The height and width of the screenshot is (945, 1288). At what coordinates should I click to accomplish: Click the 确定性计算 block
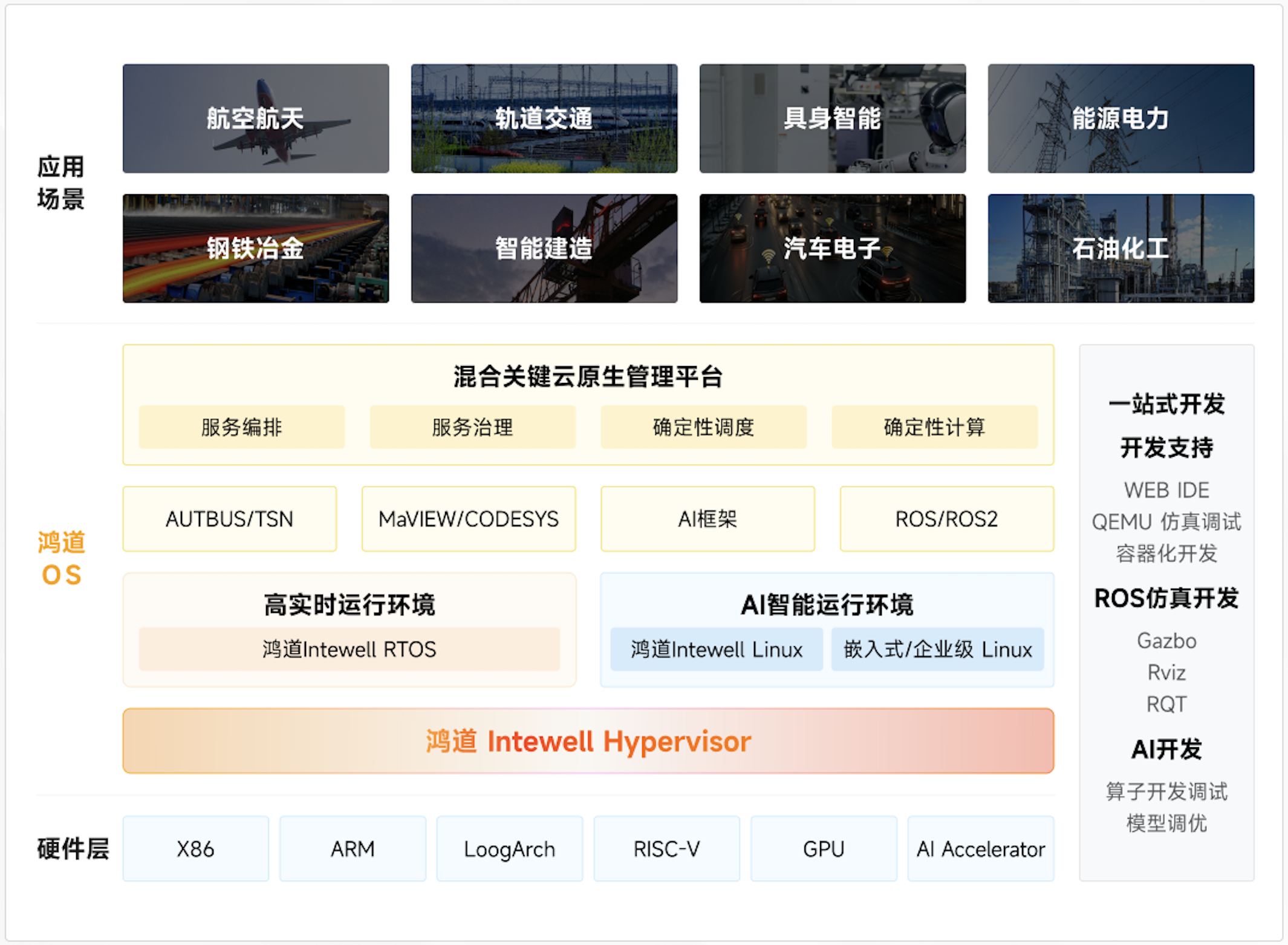tap(935, 427)
